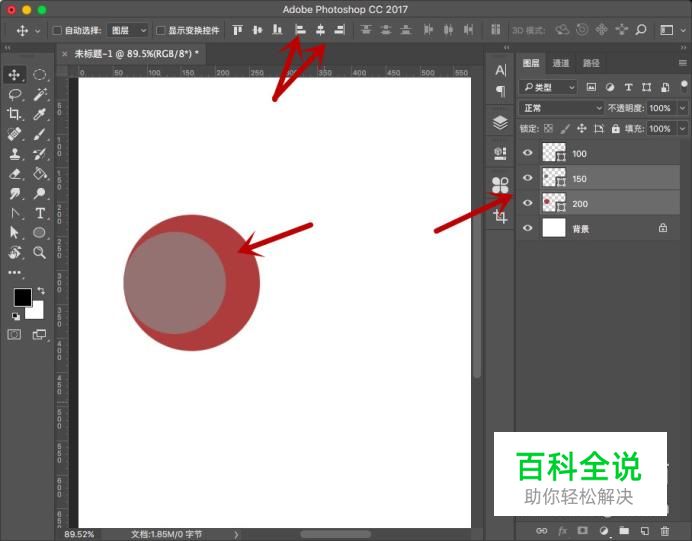Select the Paint Bucket tool
The height and width of the screenshot is (541, 692).
tap(40, 173)
